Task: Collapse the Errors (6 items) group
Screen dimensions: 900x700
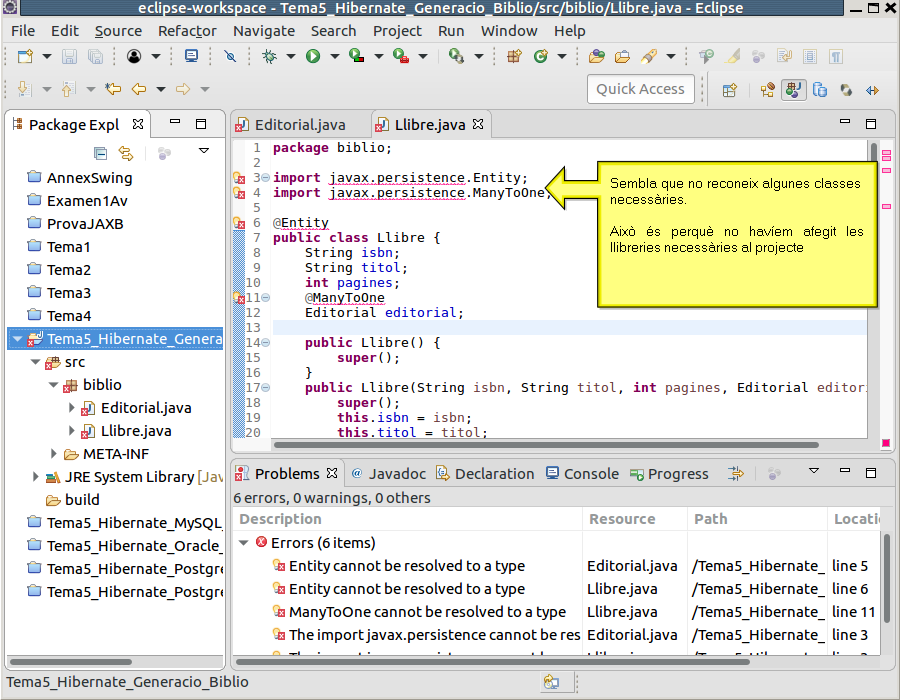Action: click(244, 543)
